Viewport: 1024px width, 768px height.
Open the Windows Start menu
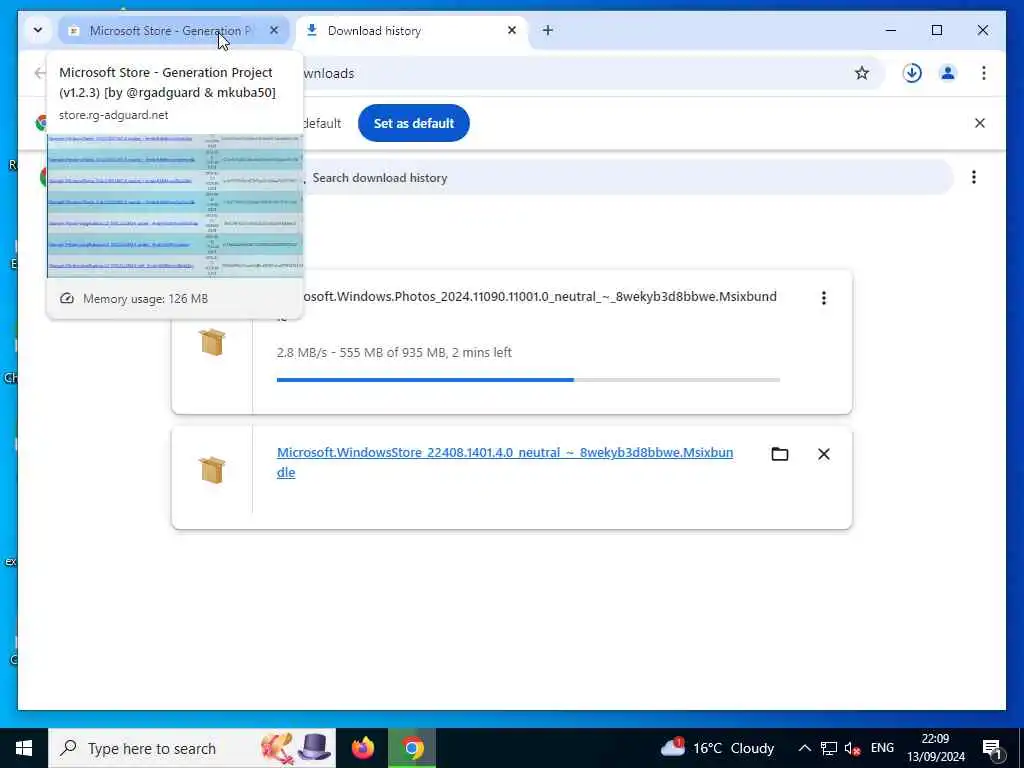click(24, 748)
